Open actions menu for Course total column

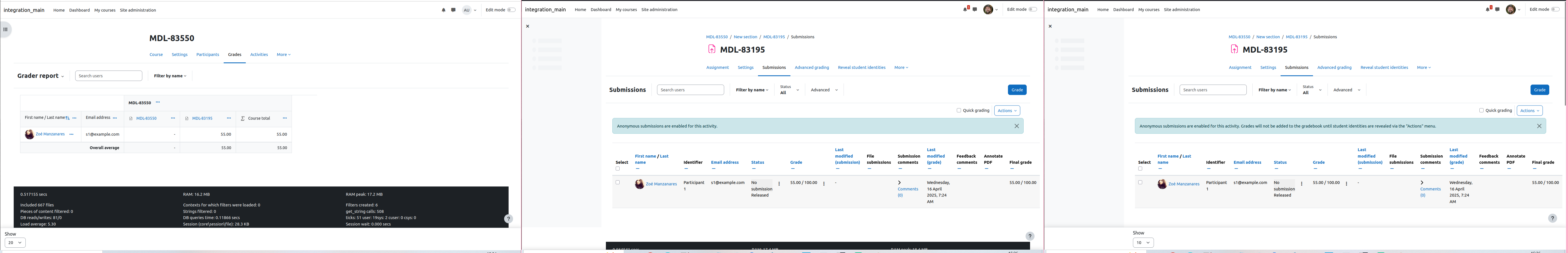[285, 118]
